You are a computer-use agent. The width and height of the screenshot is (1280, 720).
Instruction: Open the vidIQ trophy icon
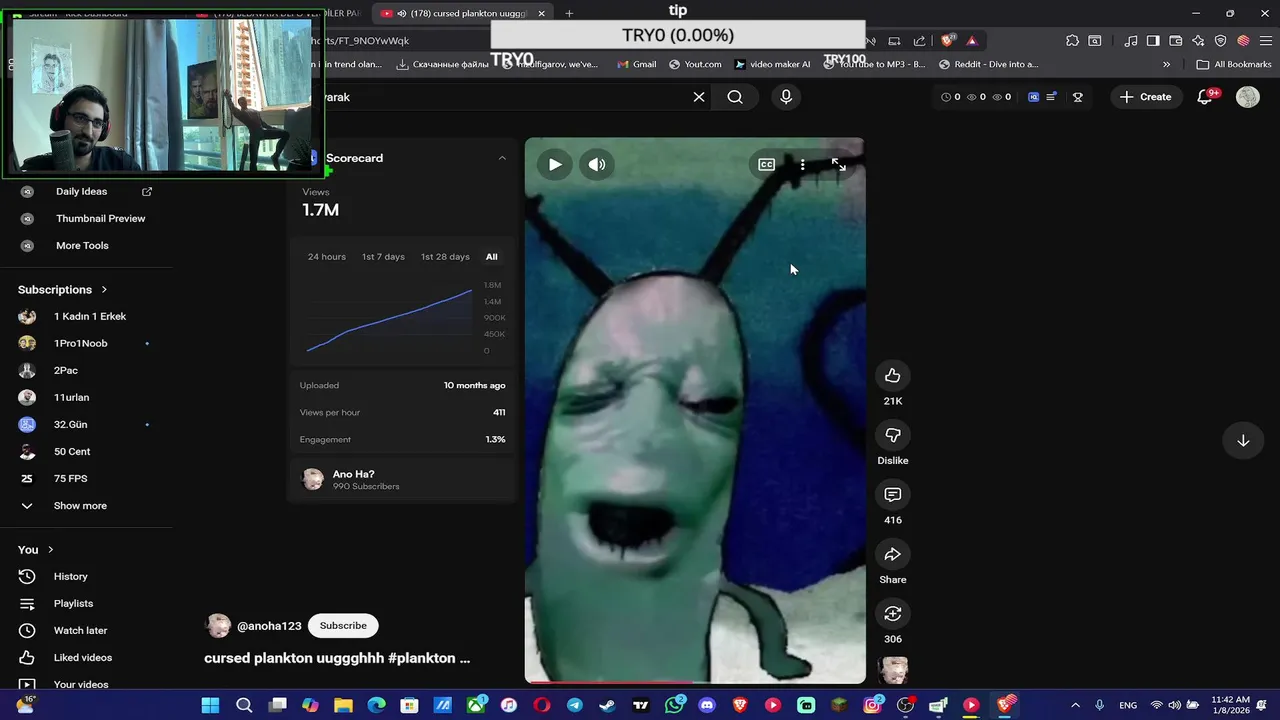(1078, 97)
